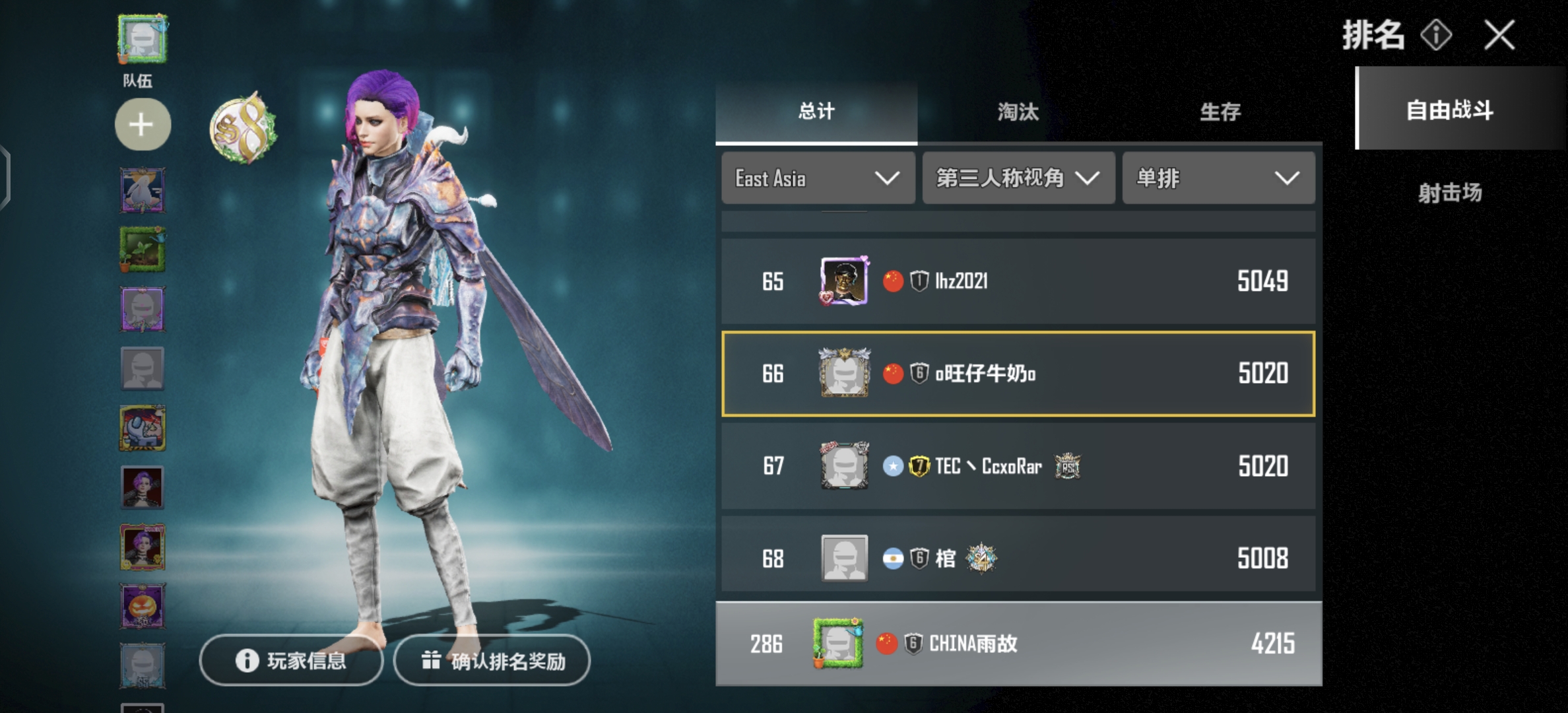Screen dimensions: 1568x713
Task: Open the S8 season badge
Action: 243,128
